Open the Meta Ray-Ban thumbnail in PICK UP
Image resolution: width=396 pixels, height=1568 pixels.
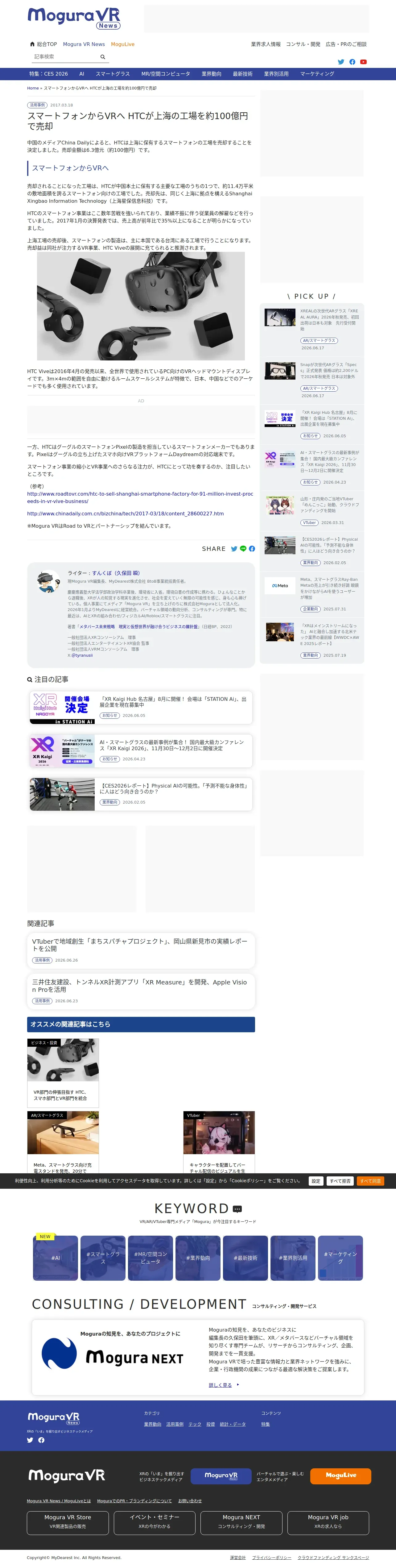pos(280,585)
